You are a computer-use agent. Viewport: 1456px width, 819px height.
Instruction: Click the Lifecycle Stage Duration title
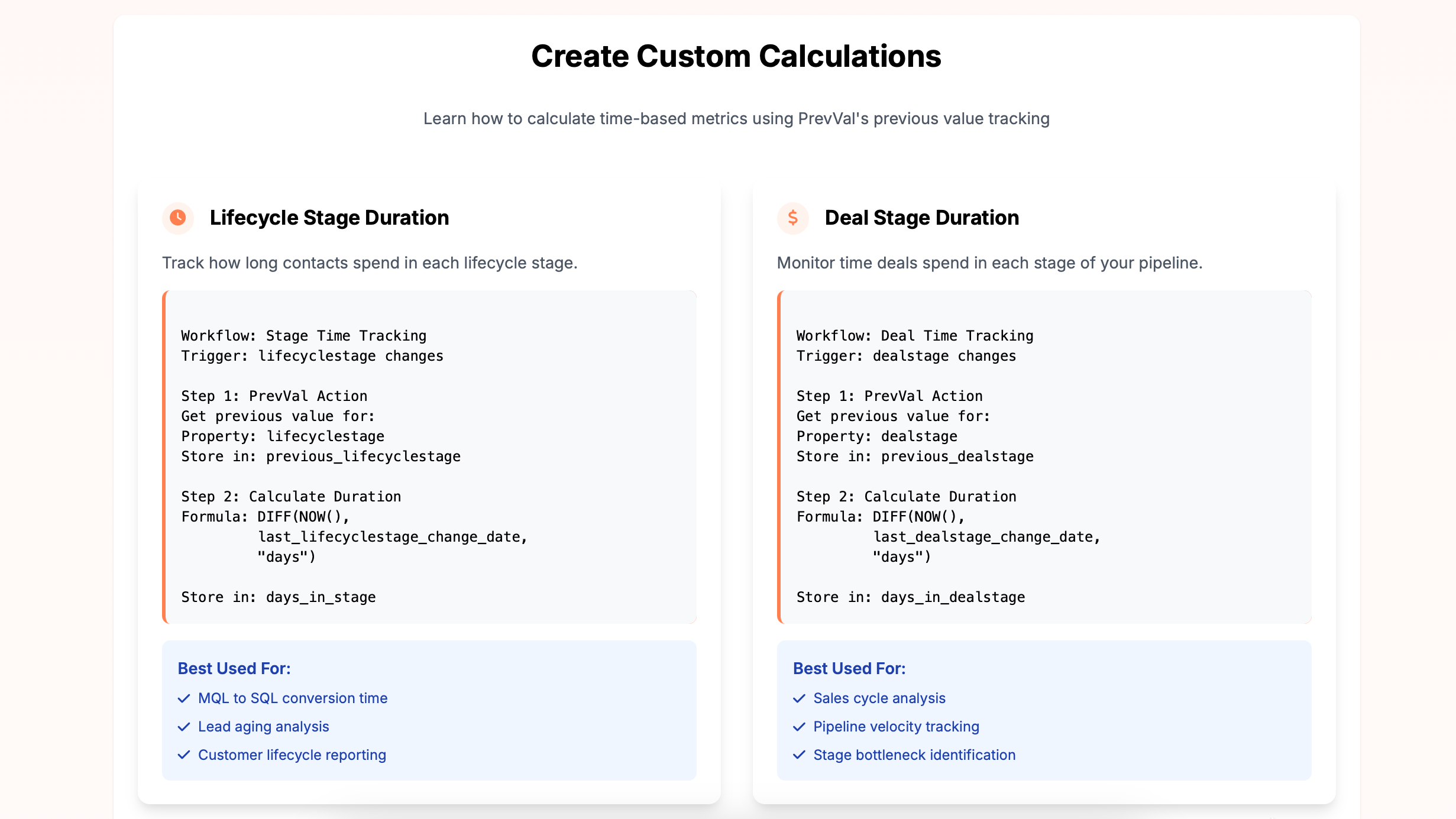(x=329, y=218)
